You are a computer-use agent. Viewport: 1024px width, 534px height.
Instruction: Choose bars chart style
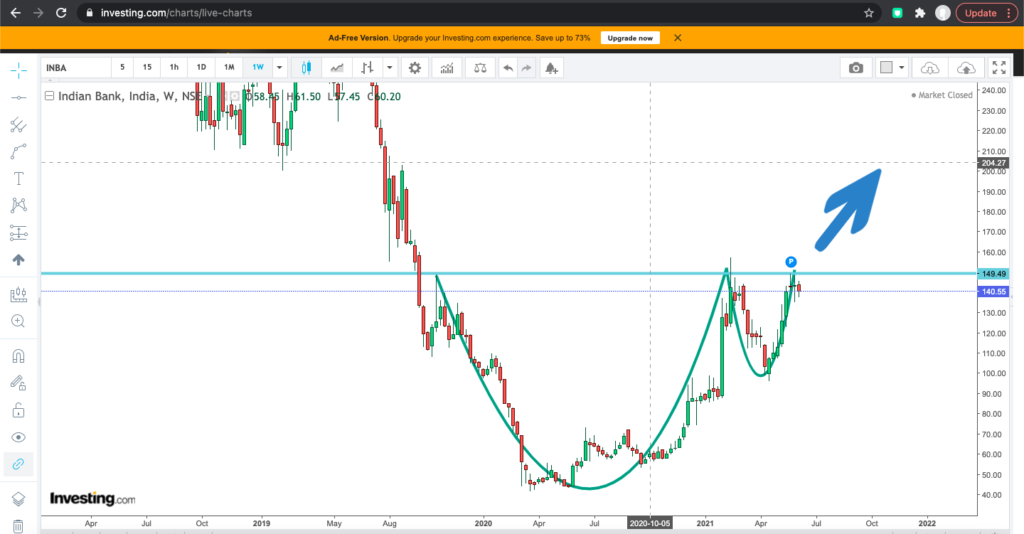(x=368, y=68)
